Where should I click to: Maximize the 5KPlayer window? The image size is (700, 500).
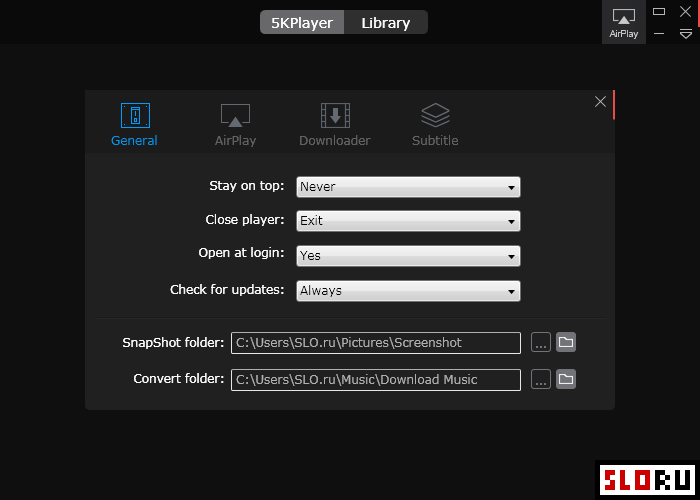point(659,12)
